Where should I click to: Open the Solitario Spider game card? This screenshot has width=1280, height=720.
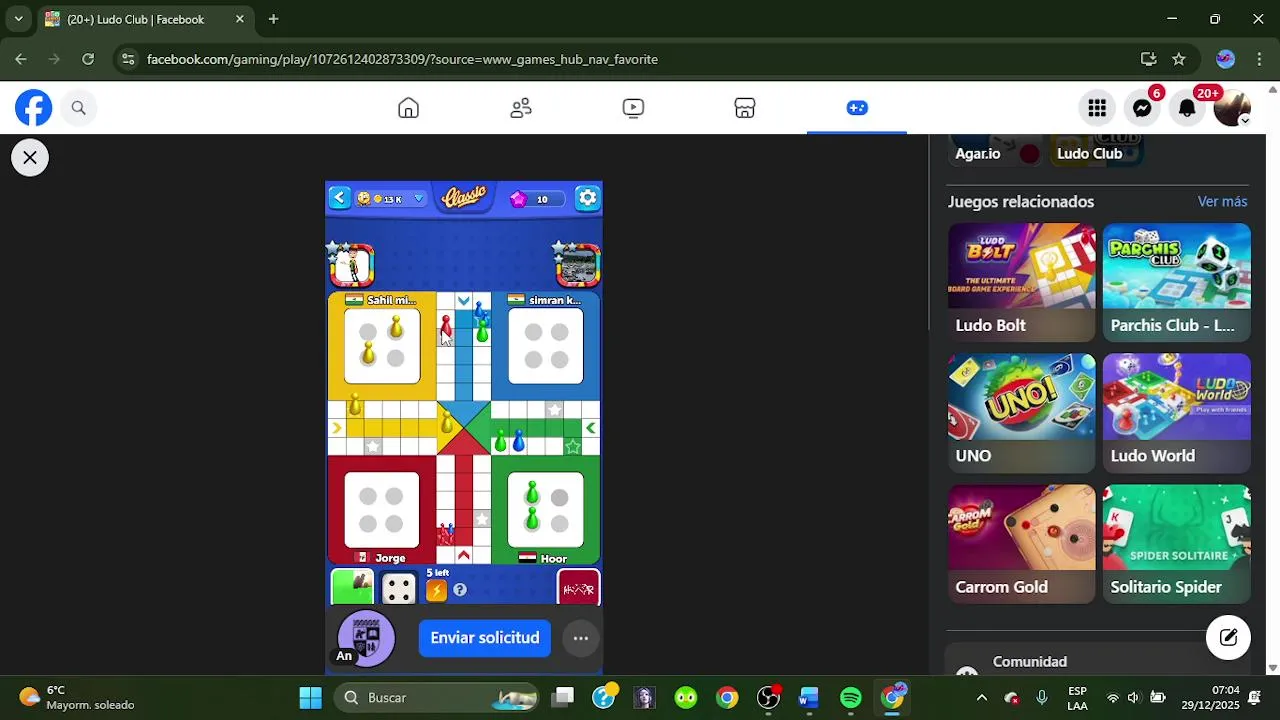pos(1177,544)
